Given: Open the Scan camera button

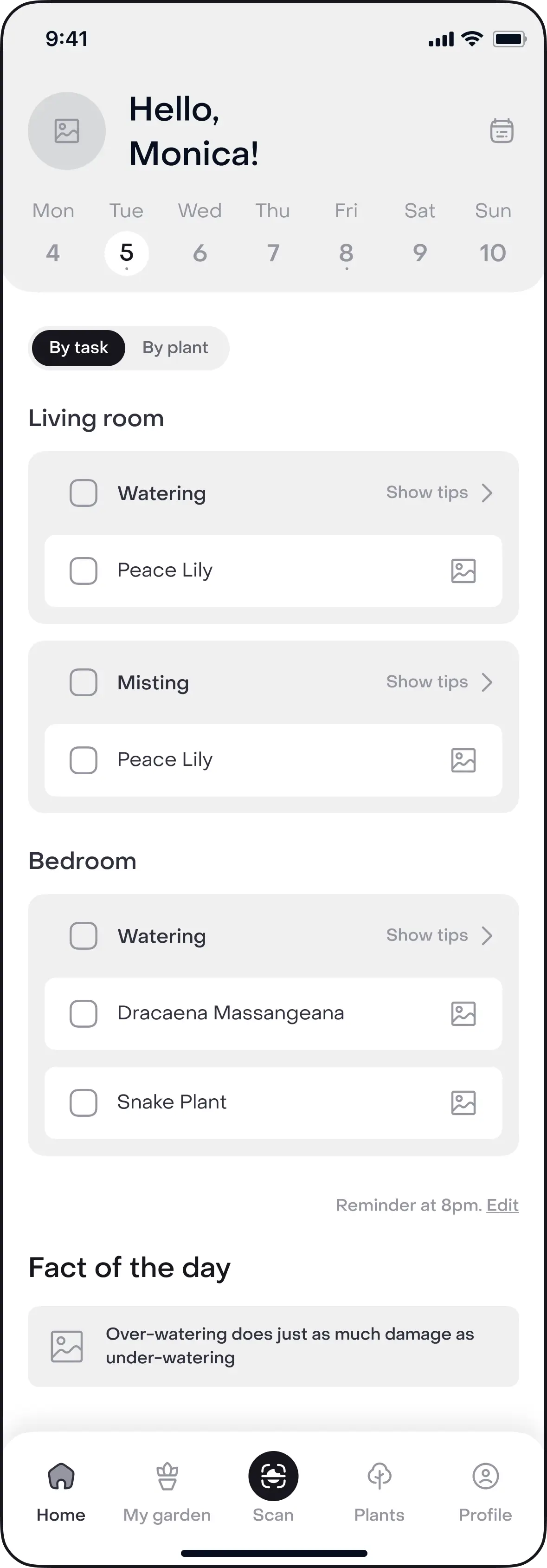Looking at the screenshot, I should pos(273,1476).
